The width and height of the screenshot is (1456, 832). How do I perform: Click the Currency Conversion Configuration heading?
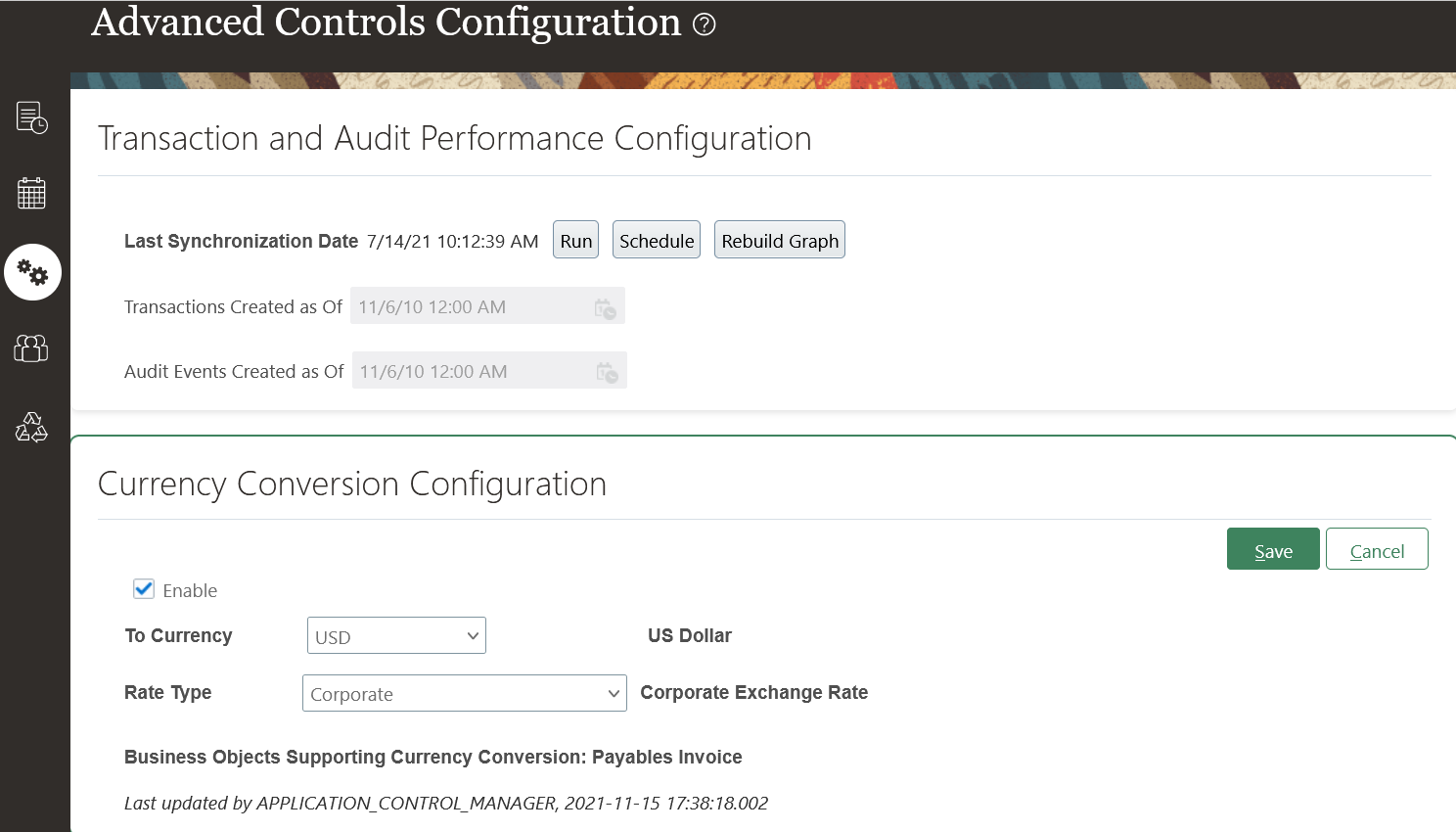click(352, 485)
